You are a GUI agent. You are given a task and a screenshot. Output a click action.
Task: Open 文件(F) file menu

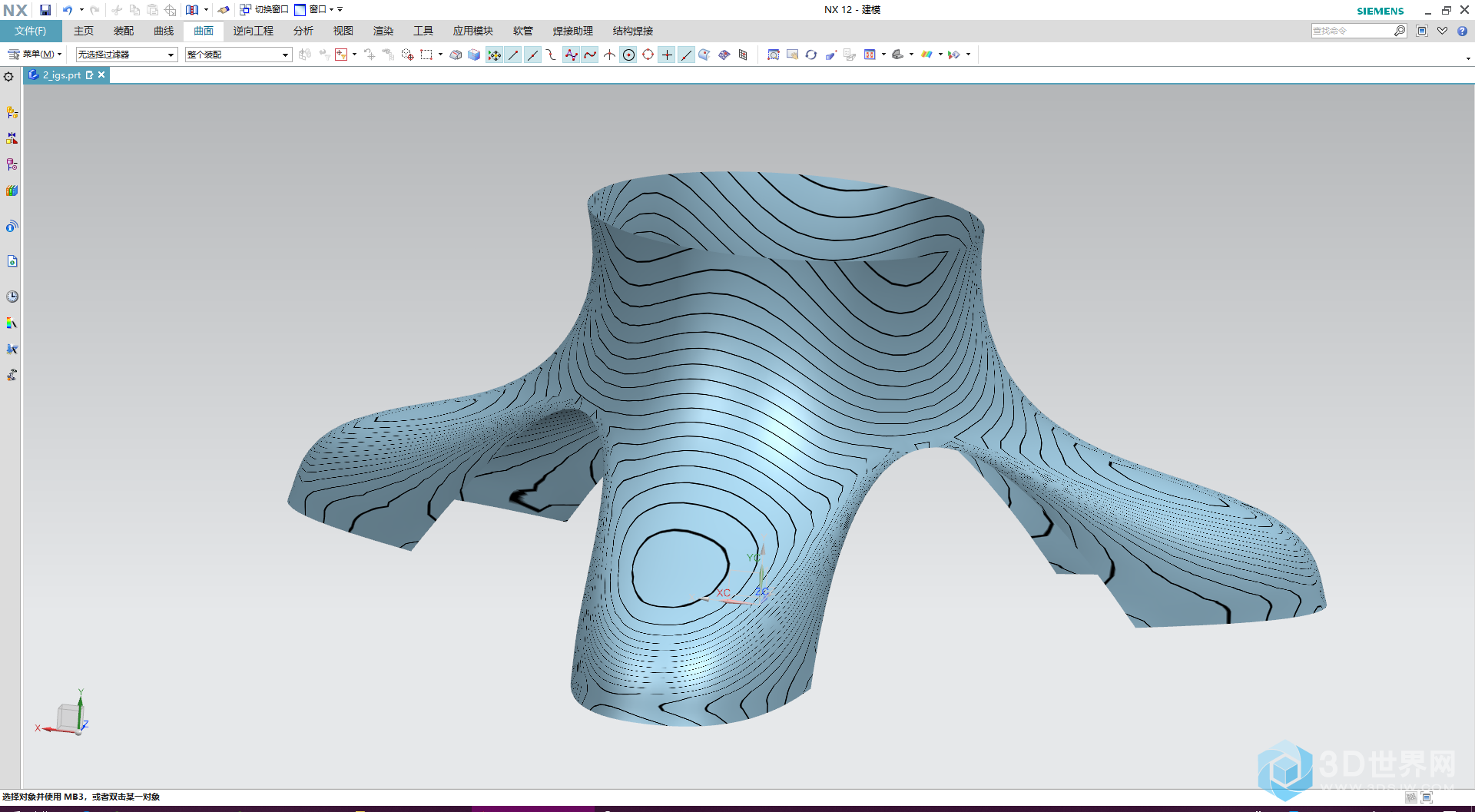tap(31, 31)
